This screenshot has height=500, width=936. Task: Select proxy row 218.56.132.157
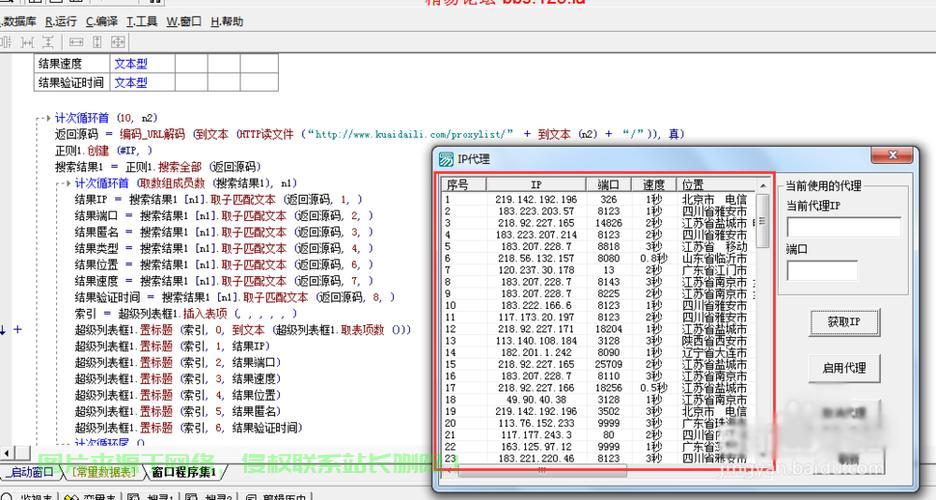click(x=599, y=258)
